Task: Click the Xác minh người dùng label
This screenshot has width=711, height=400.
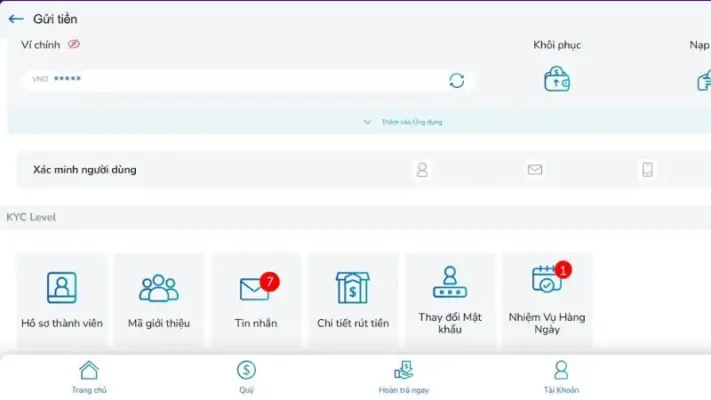Action: [x=85, y=170]
